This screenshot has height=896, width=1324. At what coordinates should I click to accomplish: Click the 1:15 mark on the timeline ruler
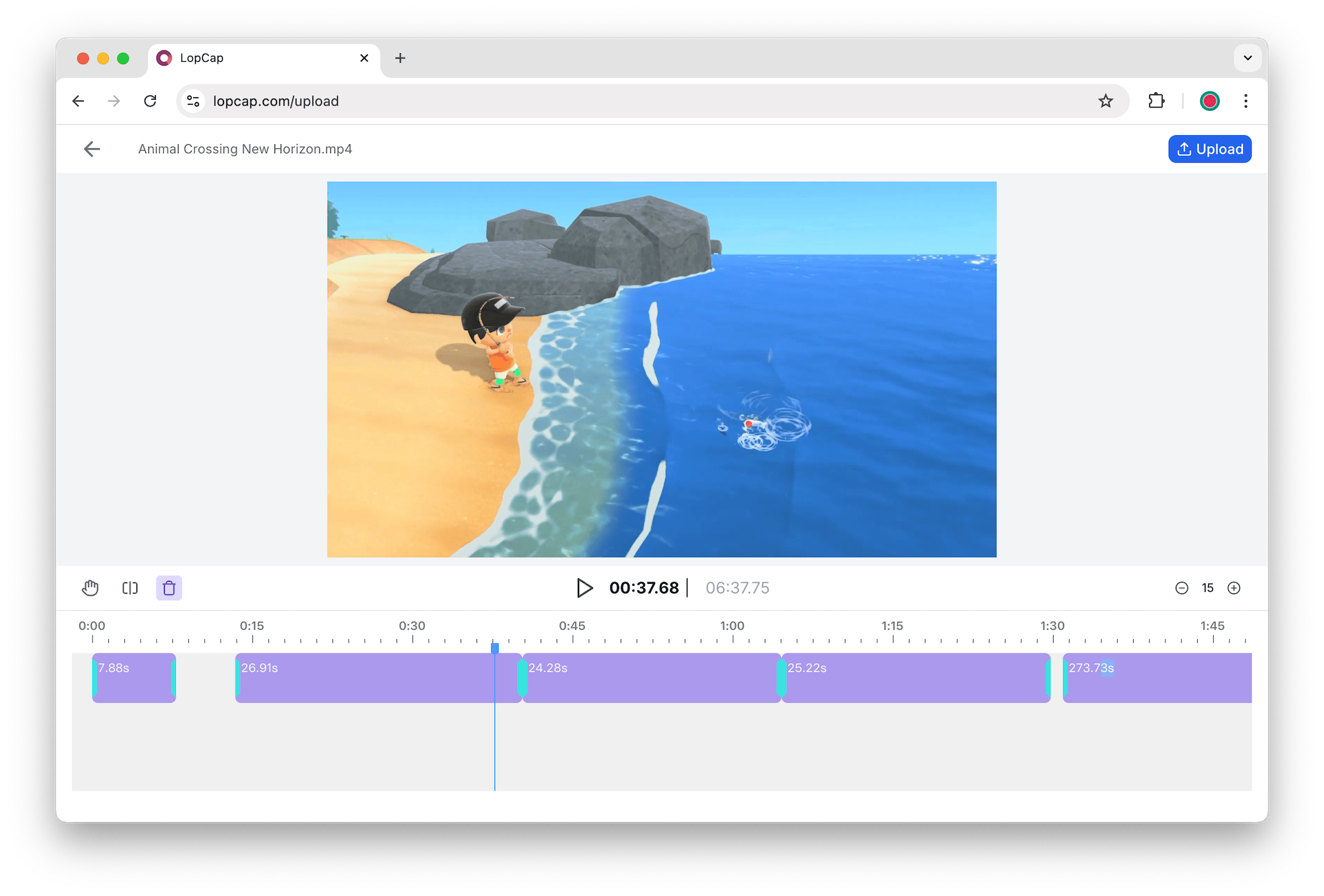pyautogui.click(x=892, y=626)
